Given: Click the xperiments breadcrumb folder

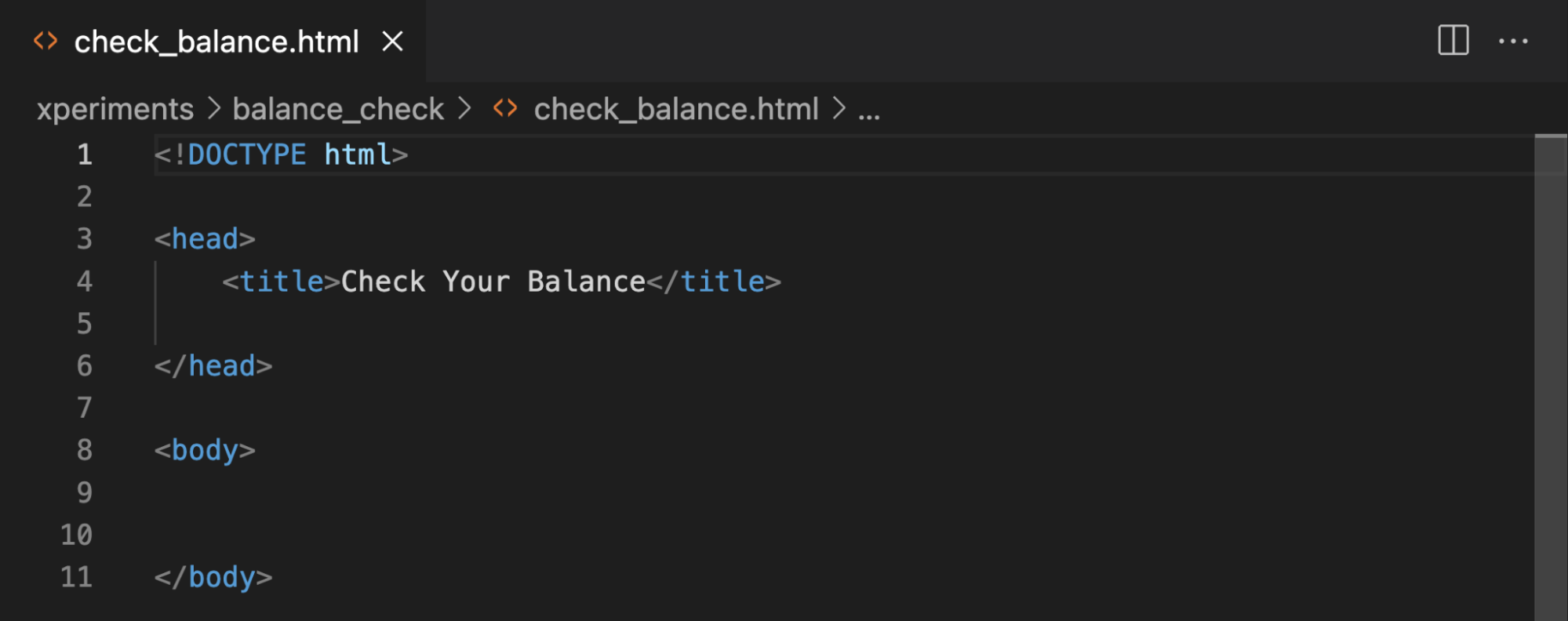Looking at the screenshot, I should click(x=115, y=109).
